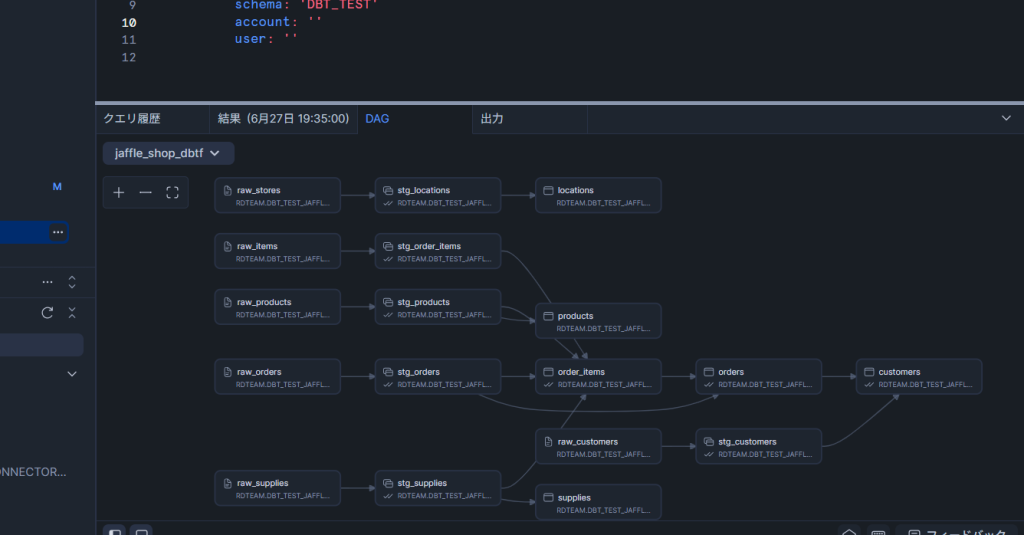Click the keyboard icon in bottom bar
This screenshot has width=1024, height=535.
[x=878, y=532]
